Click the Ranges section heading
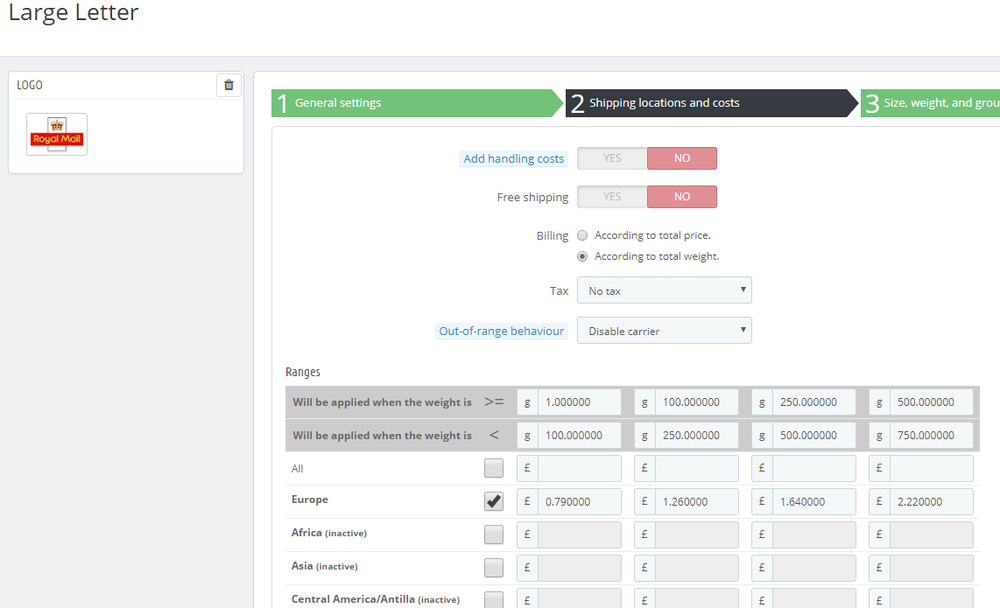 click(303, 372)
